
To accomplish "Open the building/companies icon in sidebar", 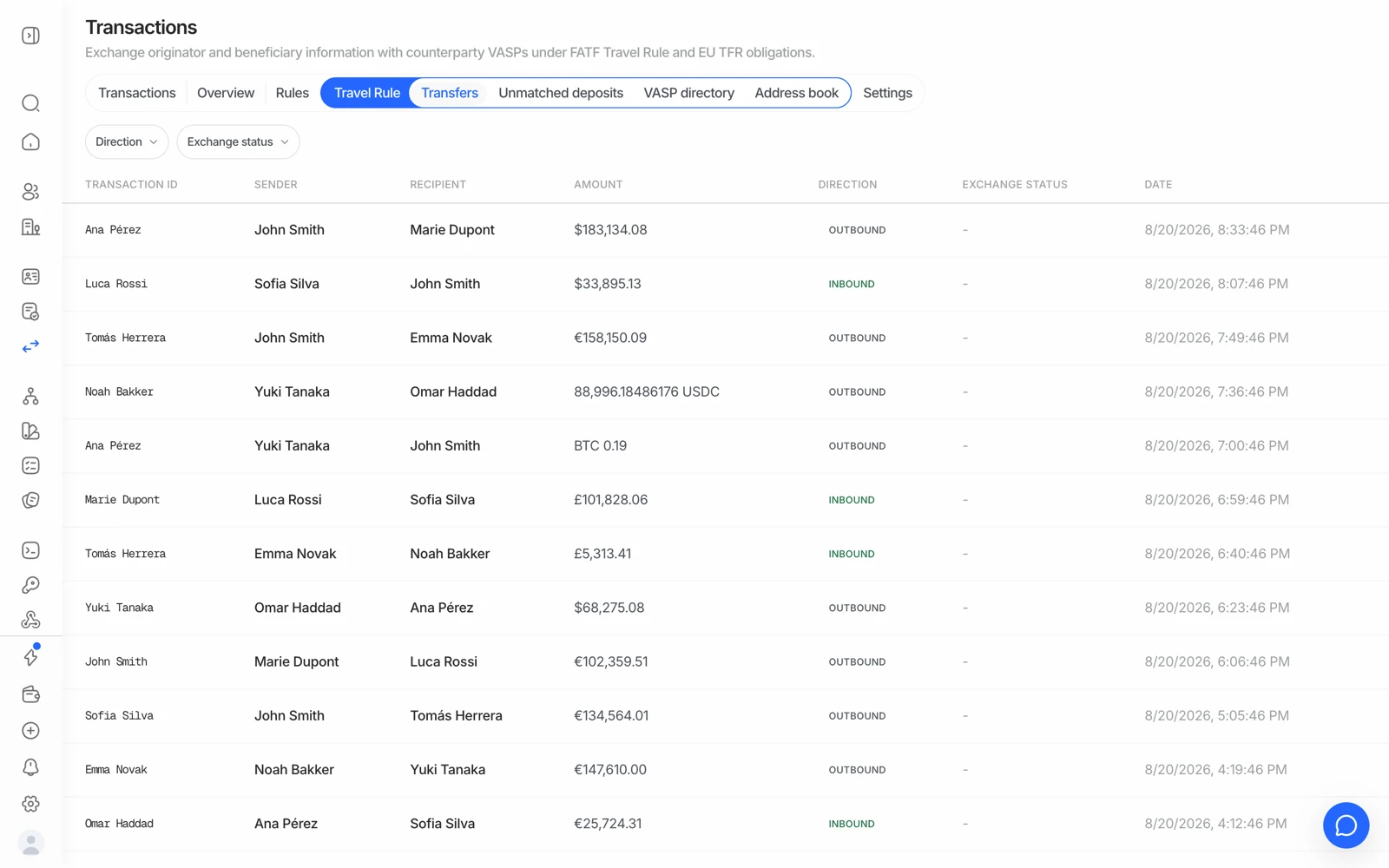I will pyautogui.click(x=30, y=227).
